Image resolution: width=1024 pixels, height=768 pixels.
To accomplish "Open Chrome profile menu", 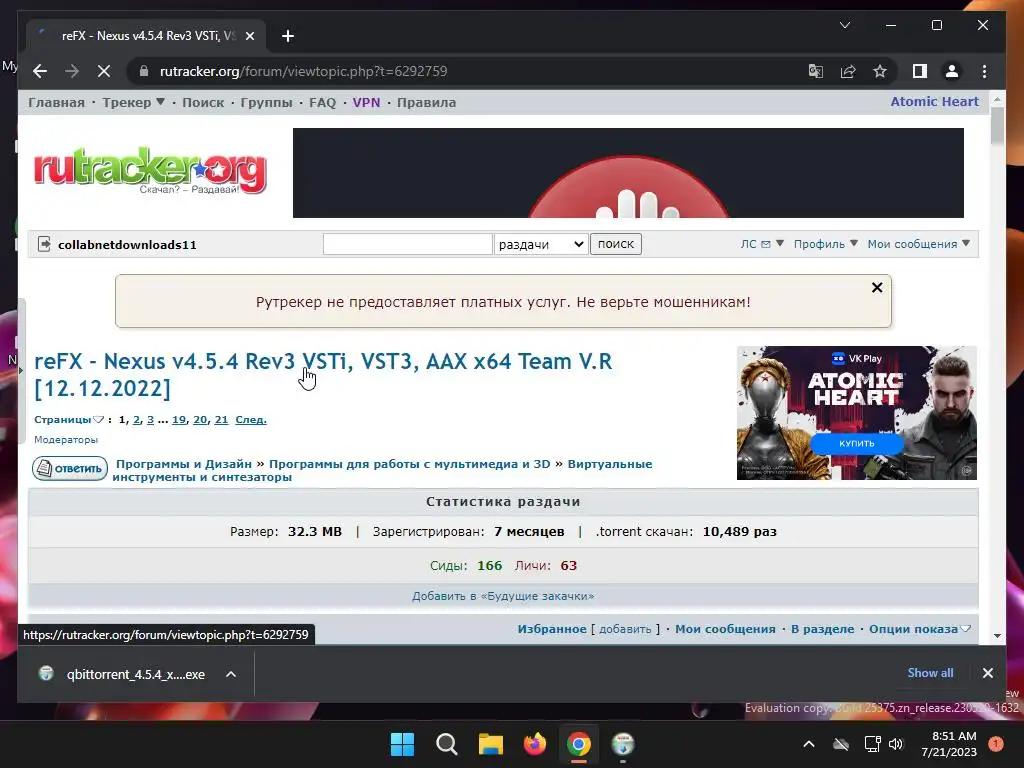I will coord(952,71).
